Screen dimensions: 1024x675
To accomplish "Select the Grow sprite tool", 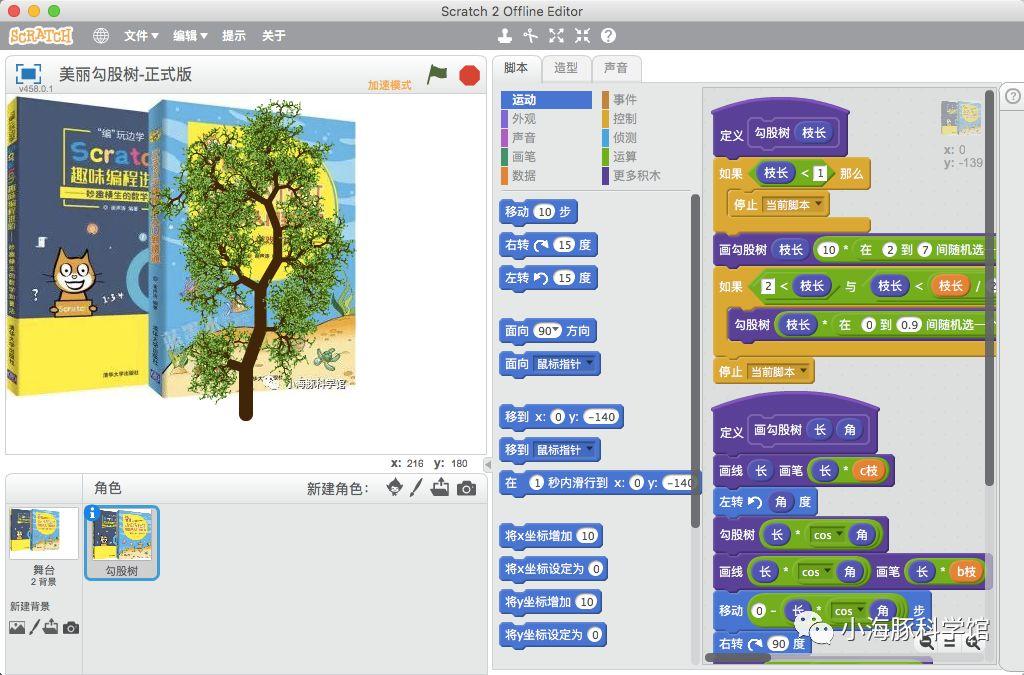I will click(556, 35).
